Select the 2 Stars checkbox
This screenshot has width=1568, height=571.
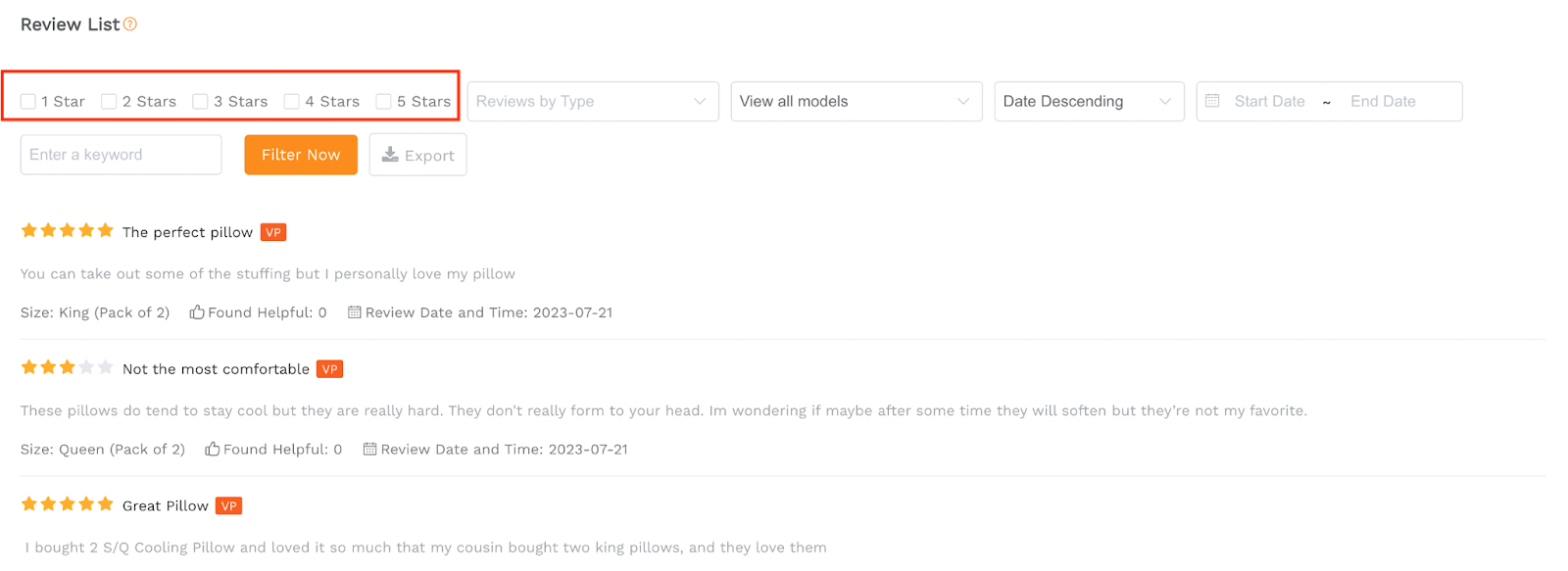tap(109, 102)
